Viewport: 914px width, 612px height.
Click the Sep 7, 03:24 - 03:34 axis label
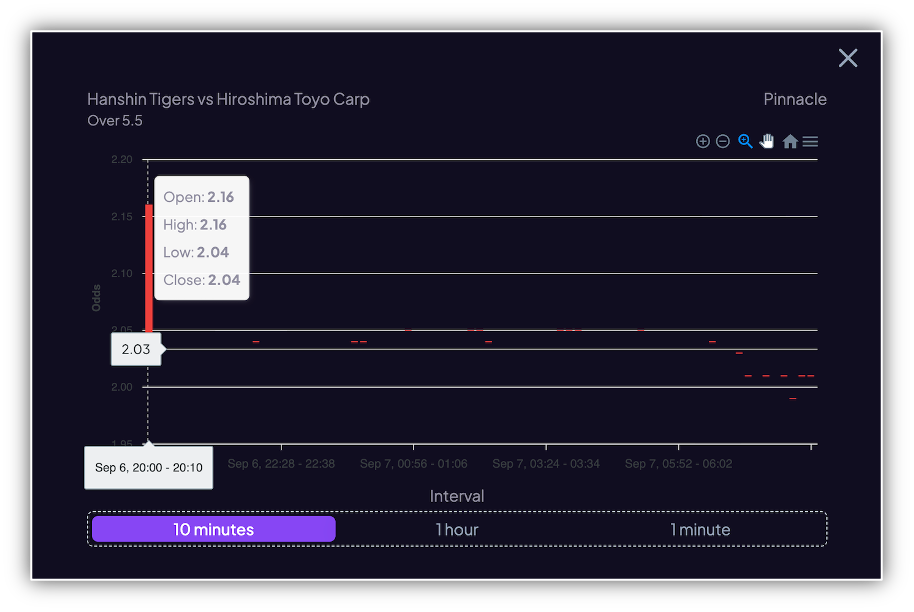pyautogui.click(x=546, y=463)
